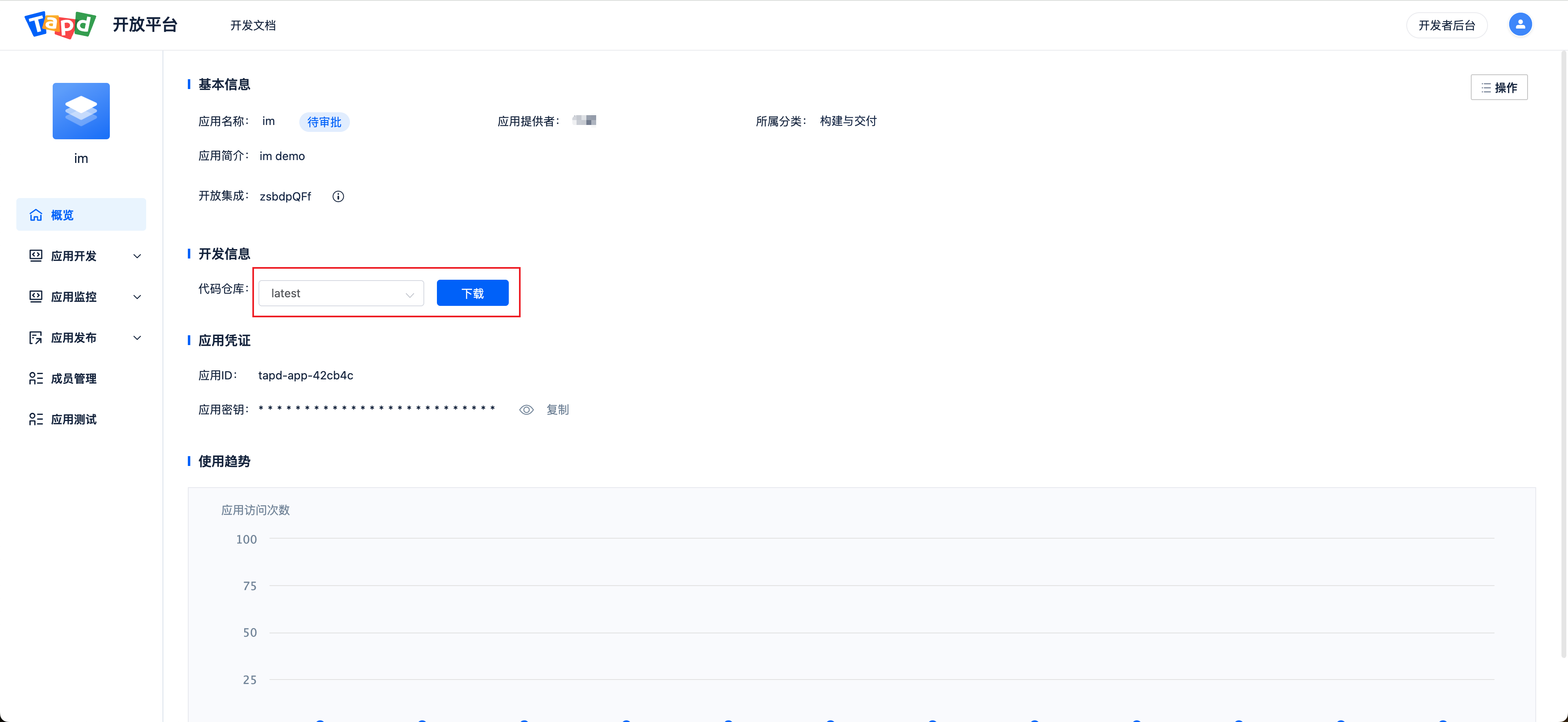This screenshot has width=1568, height=722.
Task: Open the latest version dropdown
Action: [x=341, y=293]
